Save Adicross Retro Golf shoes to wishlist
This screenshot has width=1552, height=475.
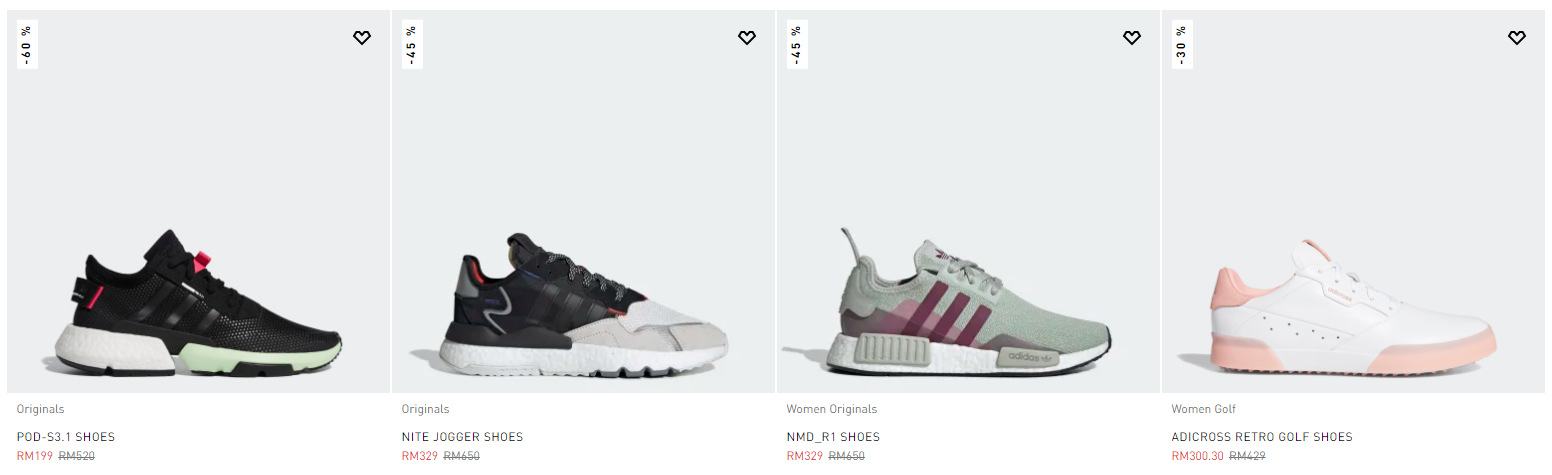click(1517, 38)
